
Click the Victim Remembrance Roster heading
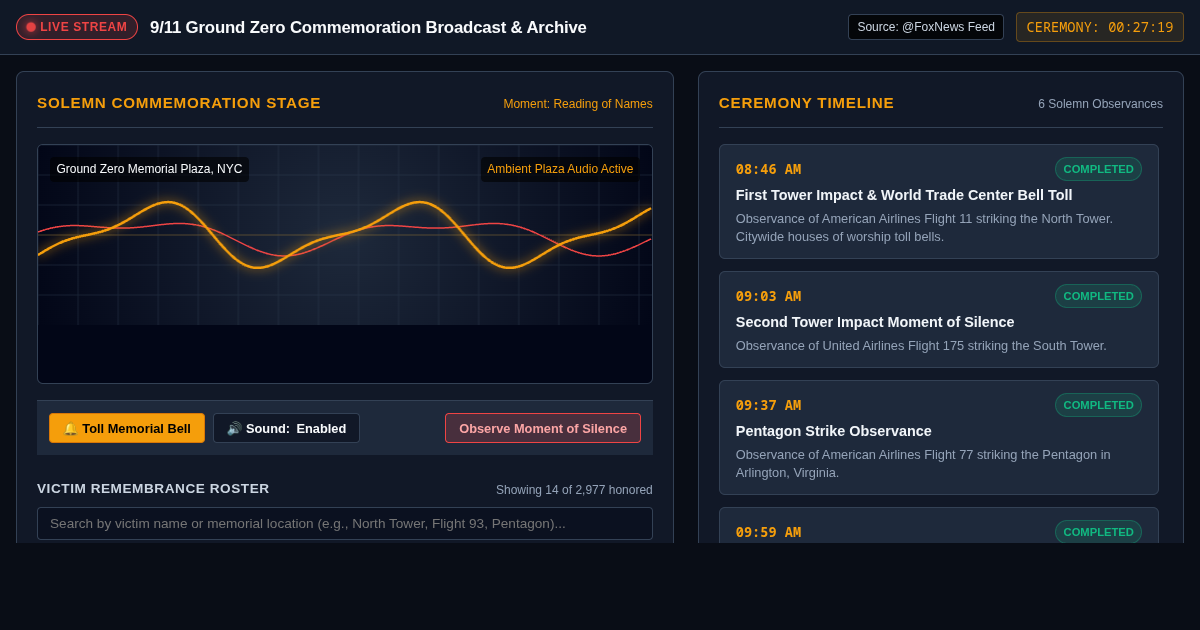[x=153, y=489]
